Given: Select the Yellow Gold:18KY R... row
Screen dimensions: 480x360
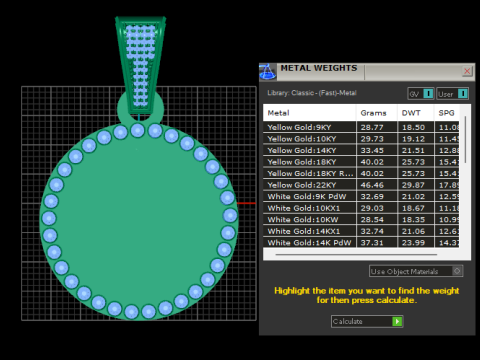Looking at the screenshot, I should point(361,173).
